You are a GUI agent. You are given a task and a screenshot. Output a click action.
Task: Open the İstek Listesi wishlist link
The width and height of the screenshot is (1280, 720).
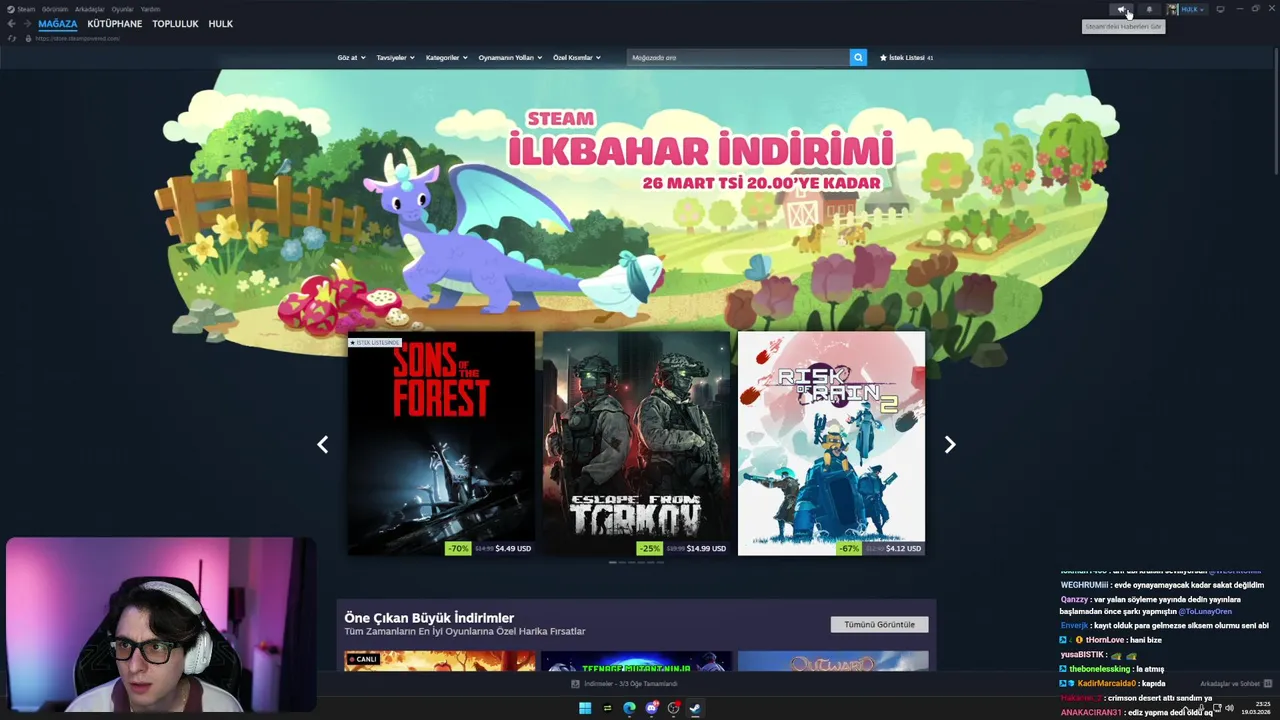(906, 57)
